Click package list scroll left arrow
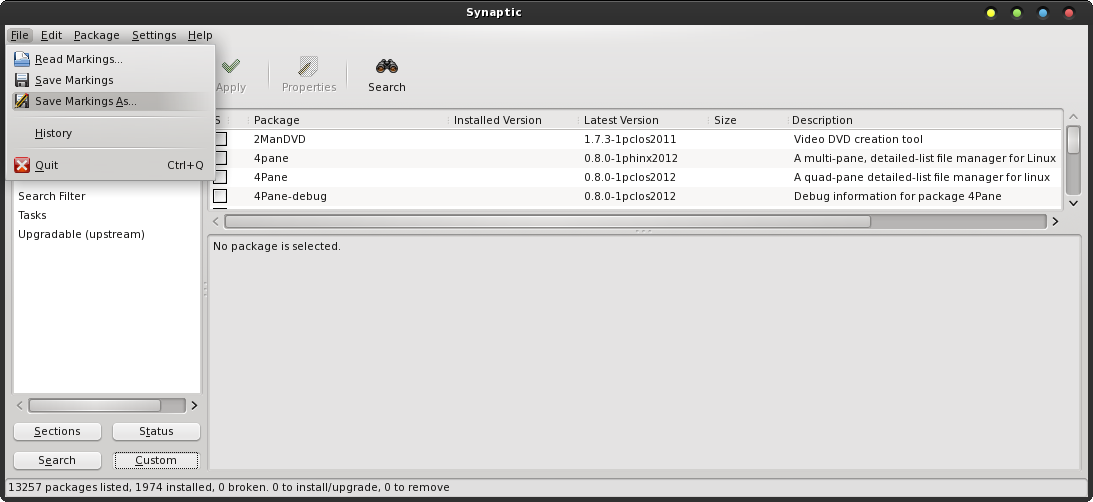This screenshot has height=502, width=1093. click(215, 222)
